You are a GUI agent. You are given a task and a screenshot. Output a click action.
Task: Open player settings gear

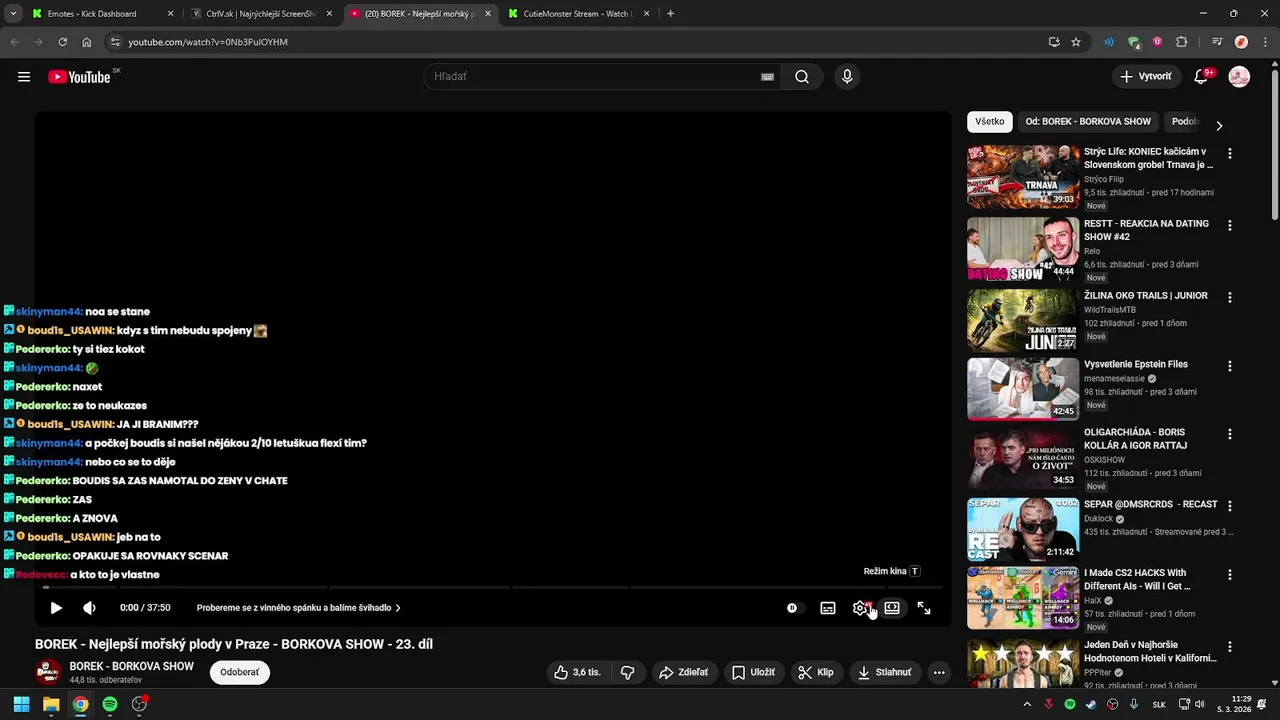(860, 608)
